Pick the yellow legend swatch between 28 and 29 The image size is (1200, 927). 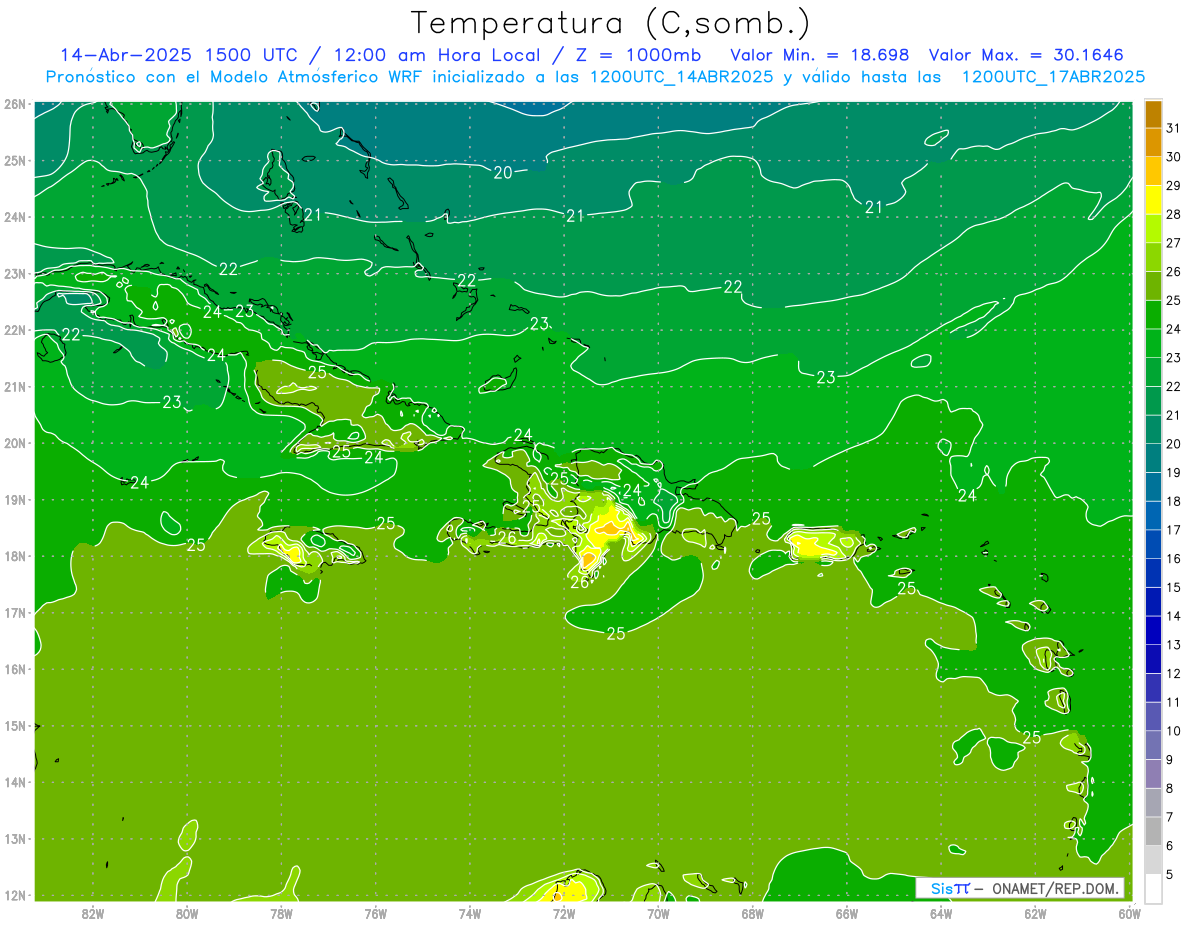coord(1153,199)
